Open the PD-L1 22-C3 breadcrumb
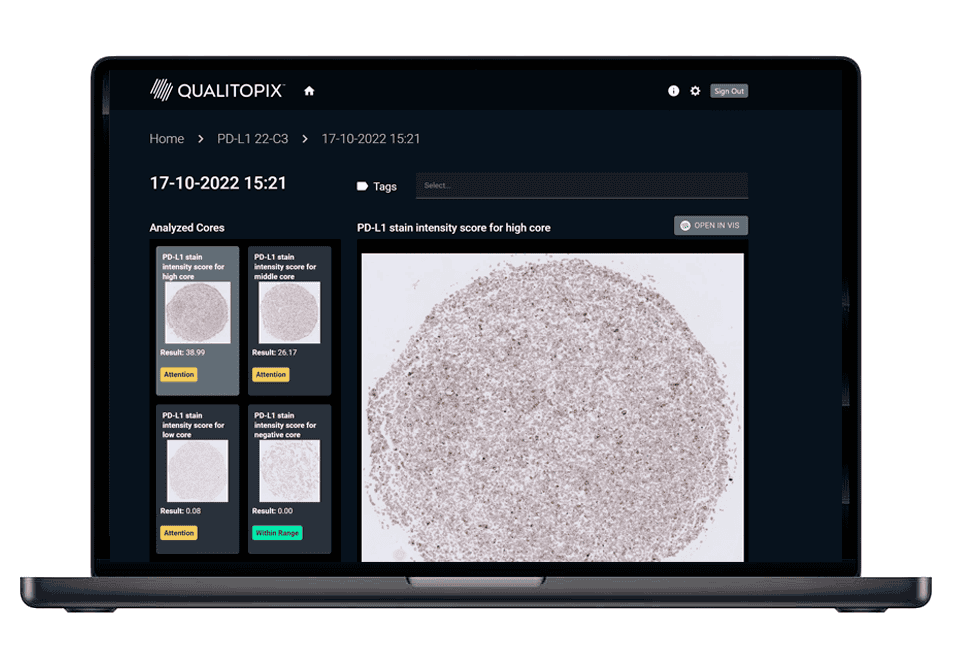Screen dimensions: 958x648 pos(252,139)
